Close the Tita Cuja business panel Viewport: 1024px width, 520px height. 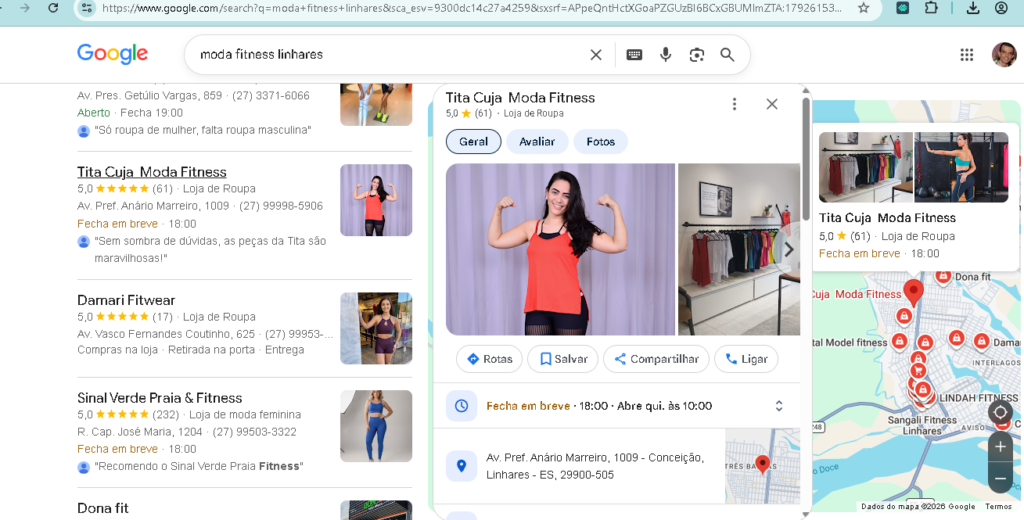point(772,104)
